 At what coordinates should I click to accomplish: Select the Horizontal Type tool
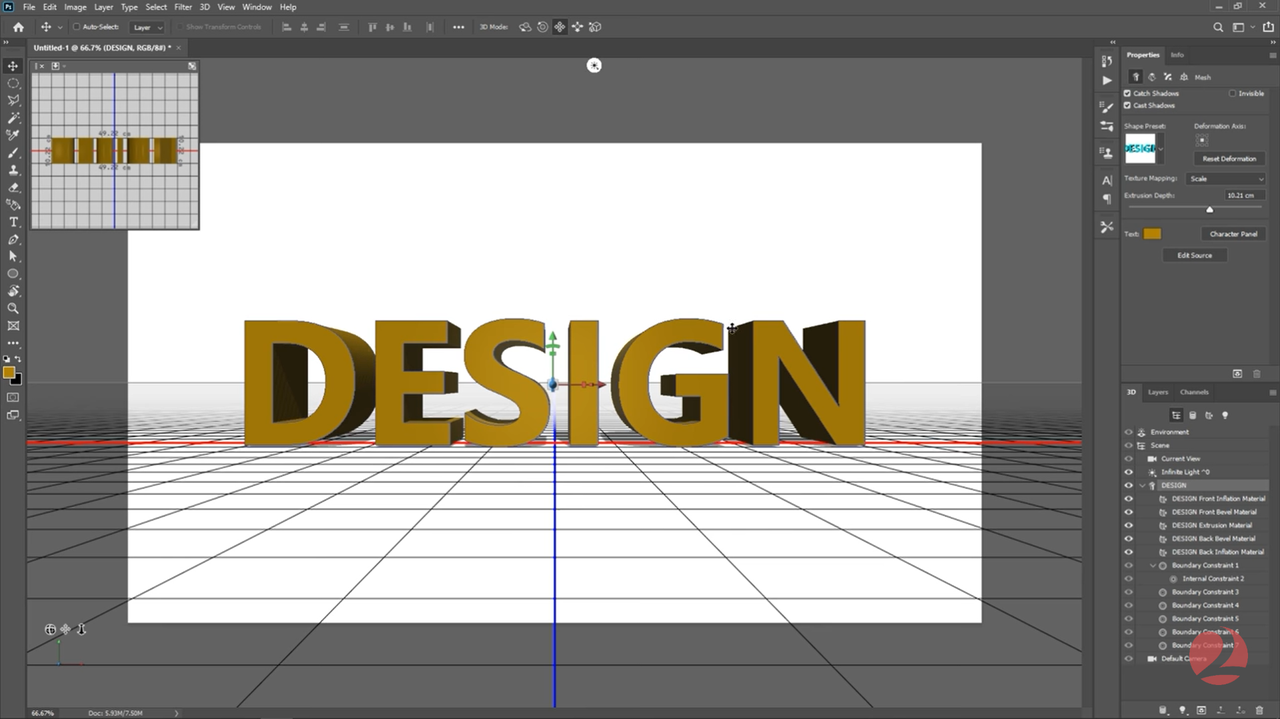(13, 222)
